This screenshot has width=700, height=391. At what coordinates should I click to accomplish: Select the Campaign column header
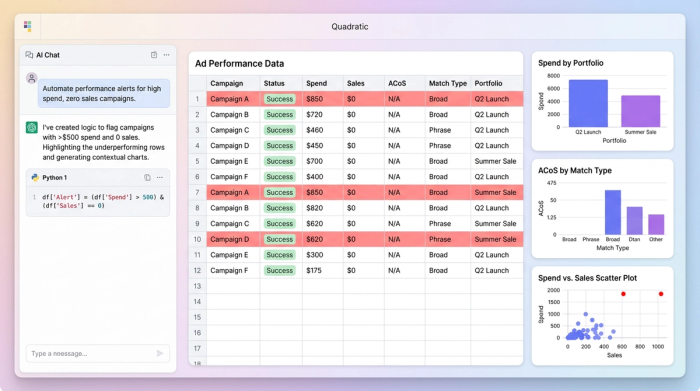(233, 83)
